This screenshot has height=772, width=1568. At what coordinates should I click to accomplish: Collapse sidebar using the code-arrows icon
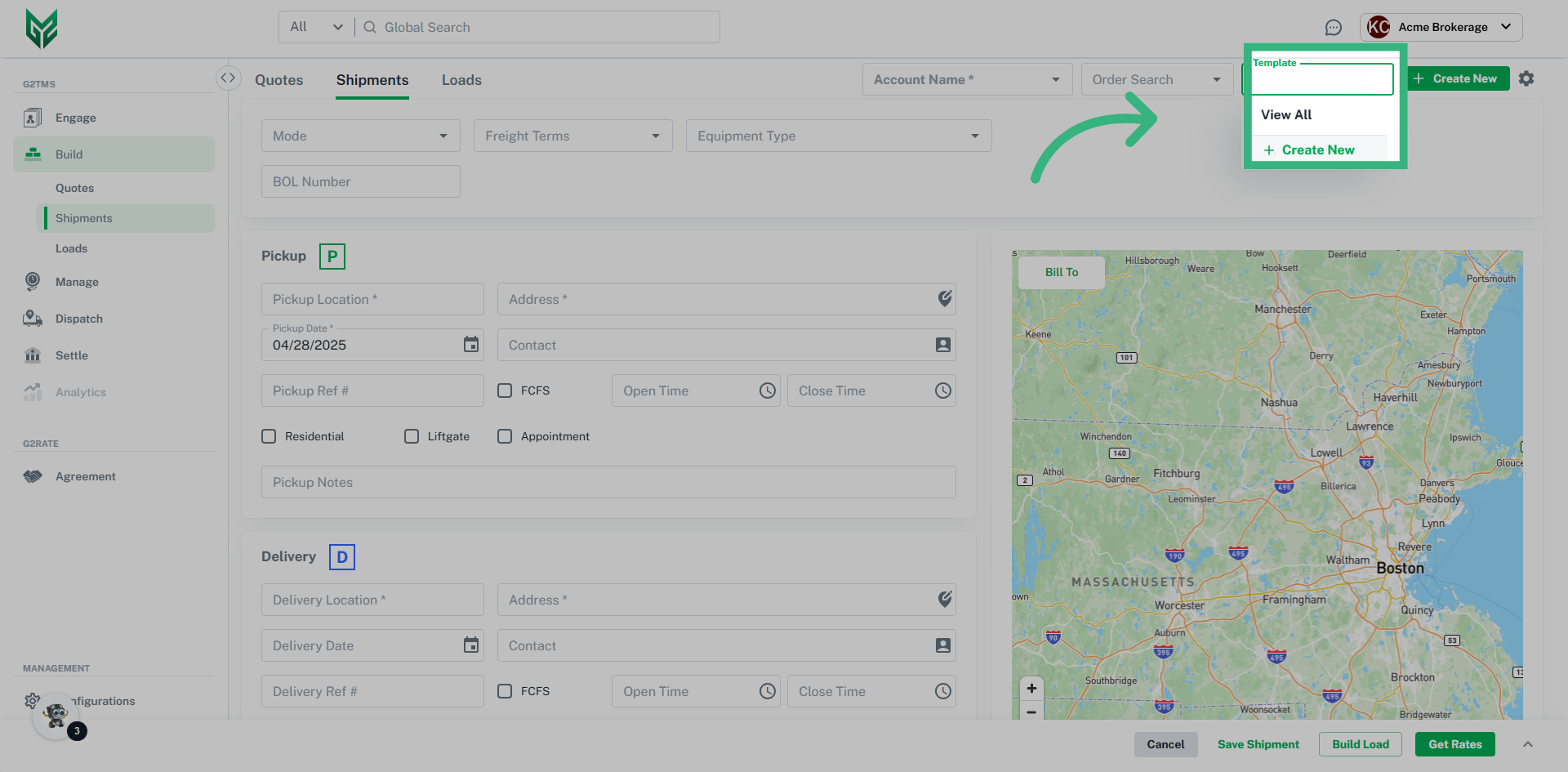click(x=228, y=78)
